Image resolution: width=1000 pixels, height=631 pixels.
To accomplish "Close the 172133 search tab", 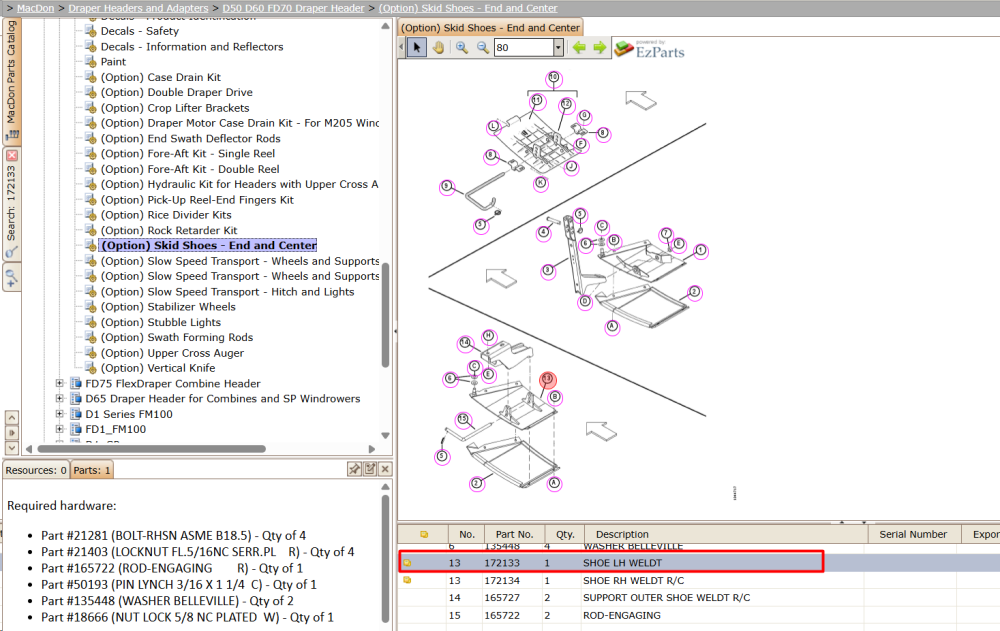I will 12,155.
